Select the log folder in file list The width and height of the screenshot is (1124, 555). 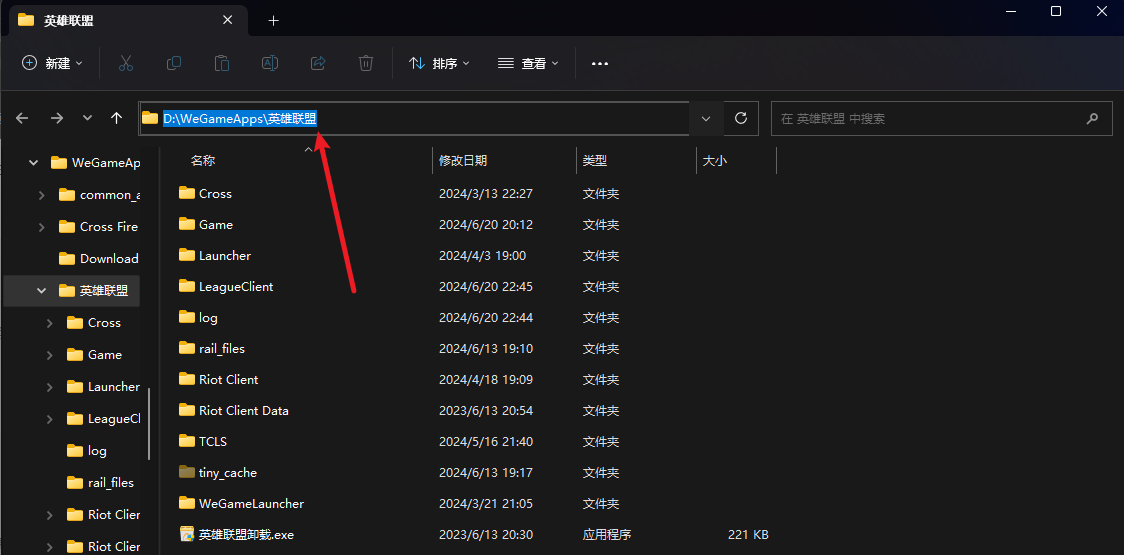208,318
